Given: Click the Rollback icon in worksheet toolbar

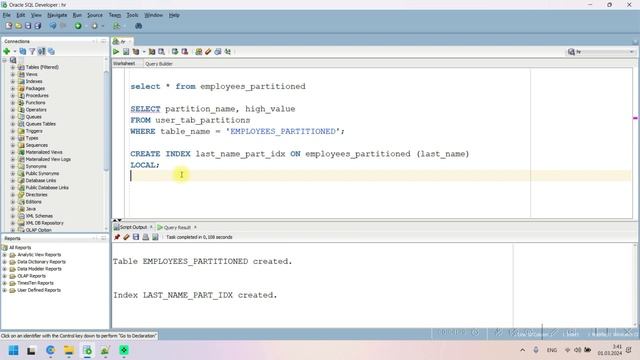Looking at the screenshot, I should pyautogui.click(x=184, y=52).
